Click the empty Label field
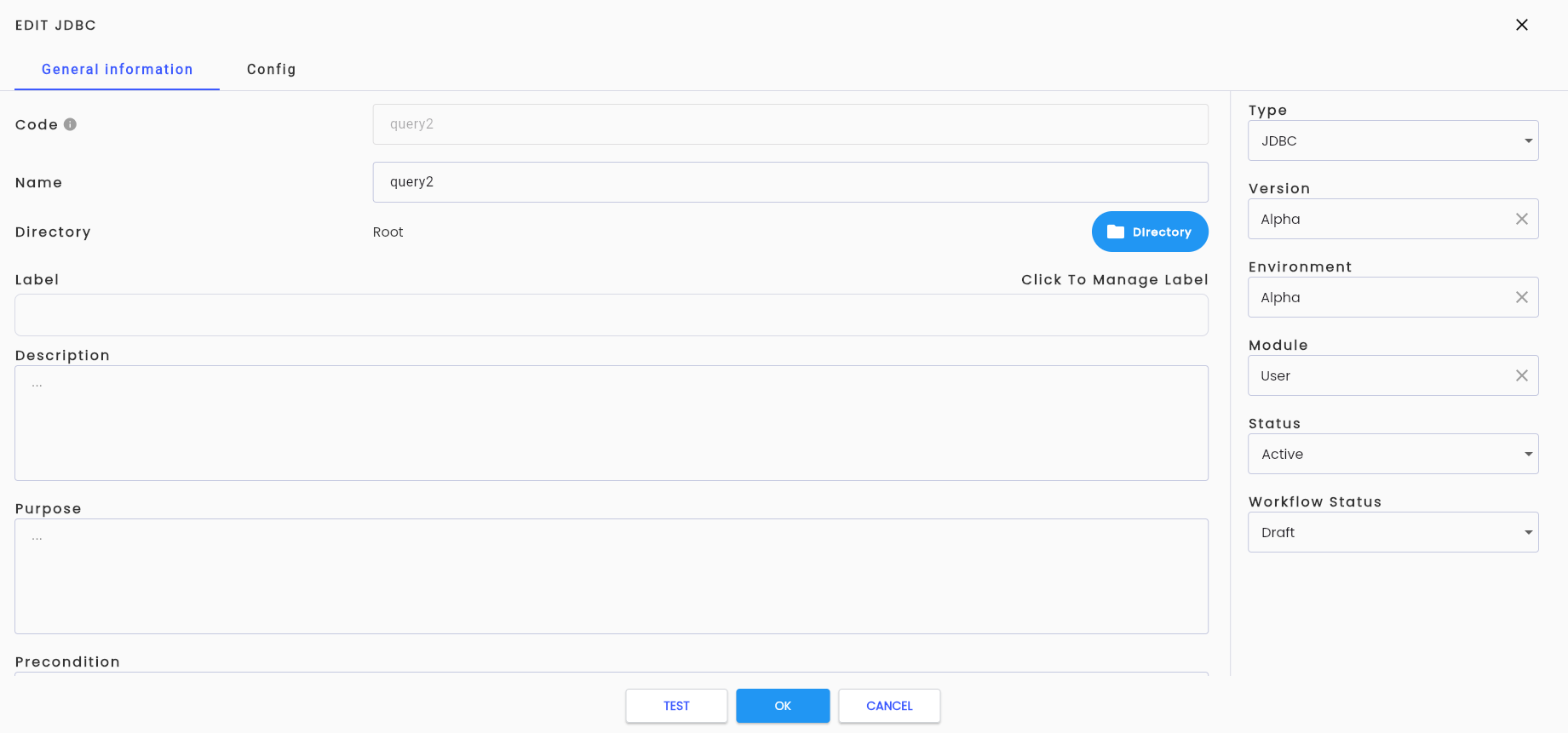The height and width of the screenshot is (733, 1568). point(612,315)
